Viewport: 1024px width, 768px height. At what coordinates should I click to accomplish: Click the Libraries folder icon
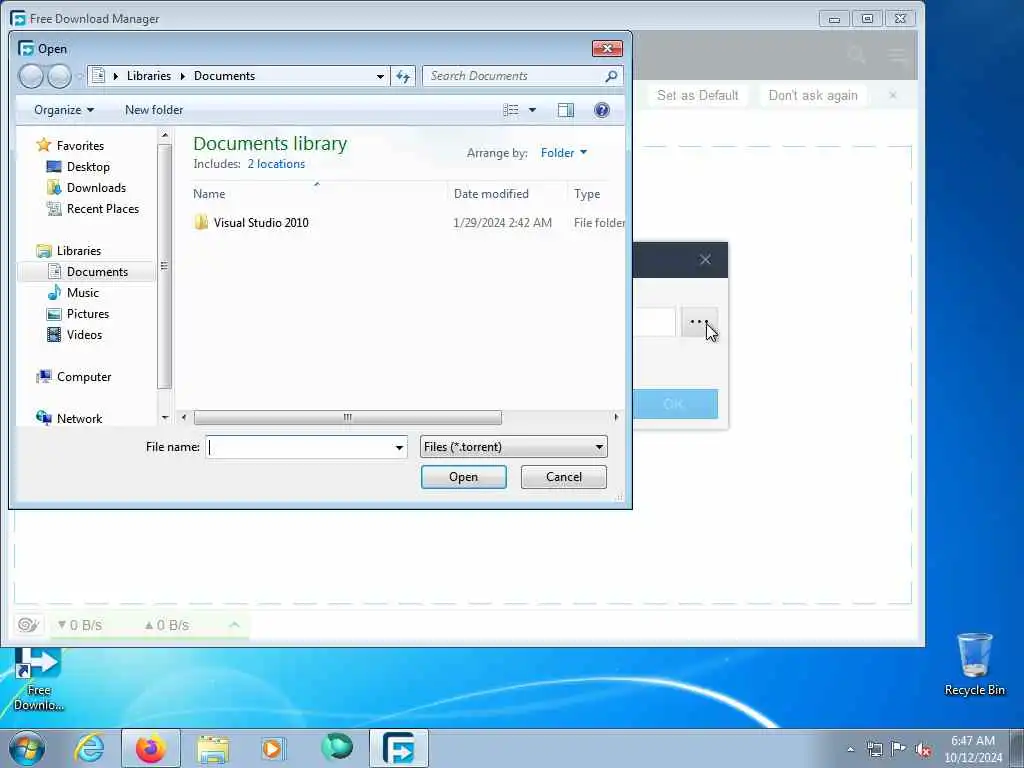(x=44, y=251)
